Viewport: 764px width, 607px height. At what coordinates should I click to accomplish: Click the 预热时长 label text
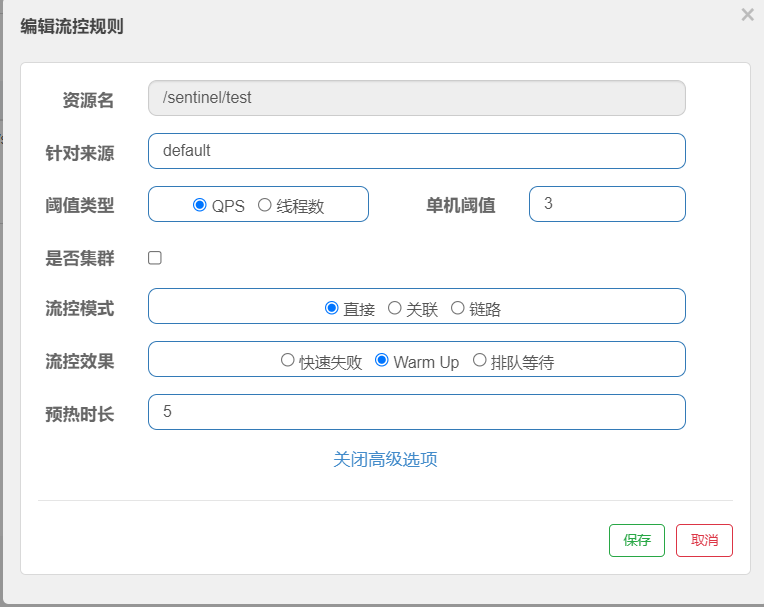(80, 413)
